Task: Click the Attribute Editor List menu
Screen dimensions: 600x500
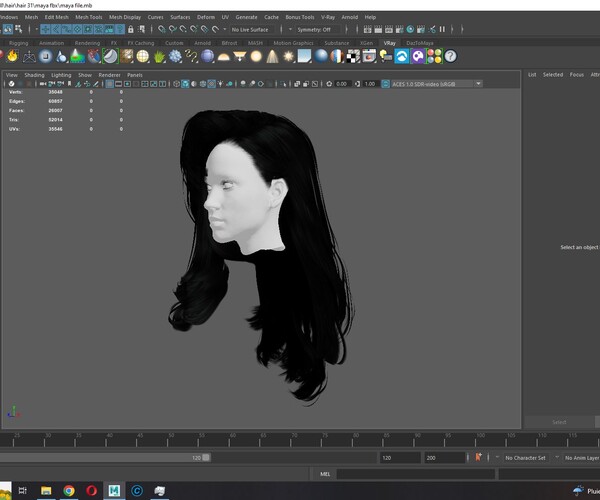Action: tap(532, 75)
